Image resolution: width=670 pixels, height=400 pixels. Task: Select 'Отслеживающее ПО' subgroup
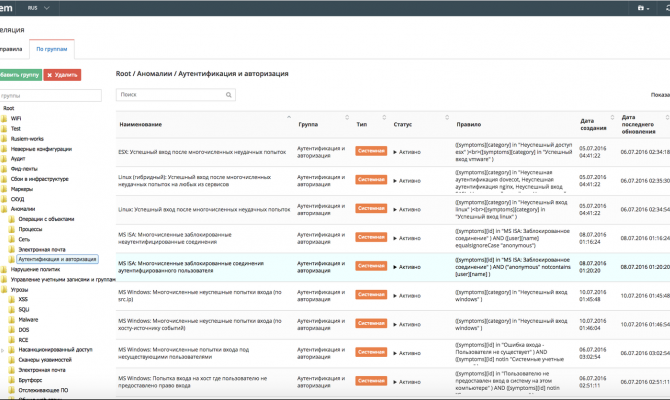click(x=43, y=390)
